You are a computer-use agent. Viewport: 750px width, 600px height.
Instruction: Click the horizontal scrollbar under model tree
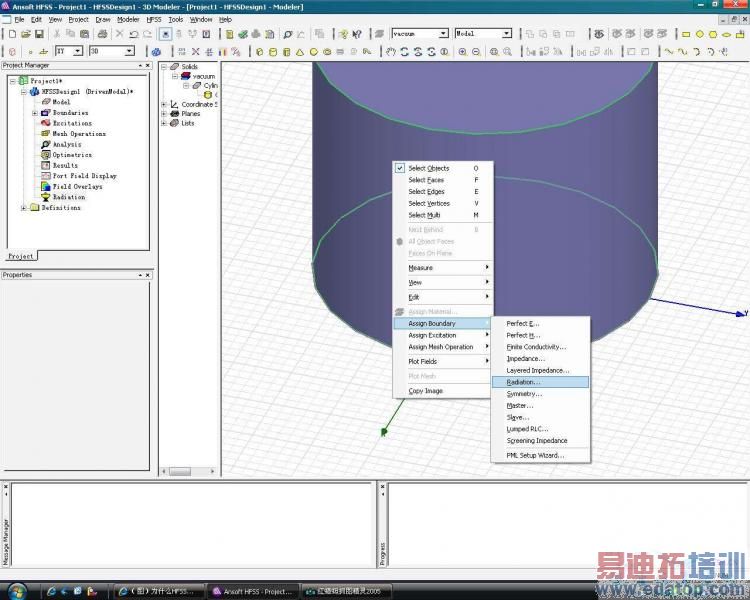[x=180, y=471]
